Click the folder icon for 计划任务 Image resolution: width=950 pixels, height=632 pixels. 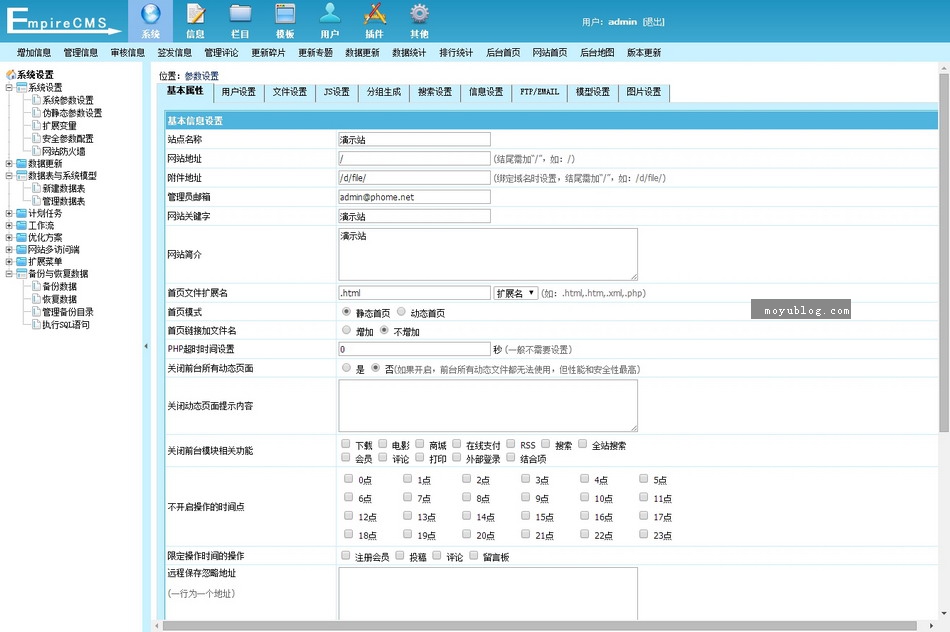(x=22, y=213)
